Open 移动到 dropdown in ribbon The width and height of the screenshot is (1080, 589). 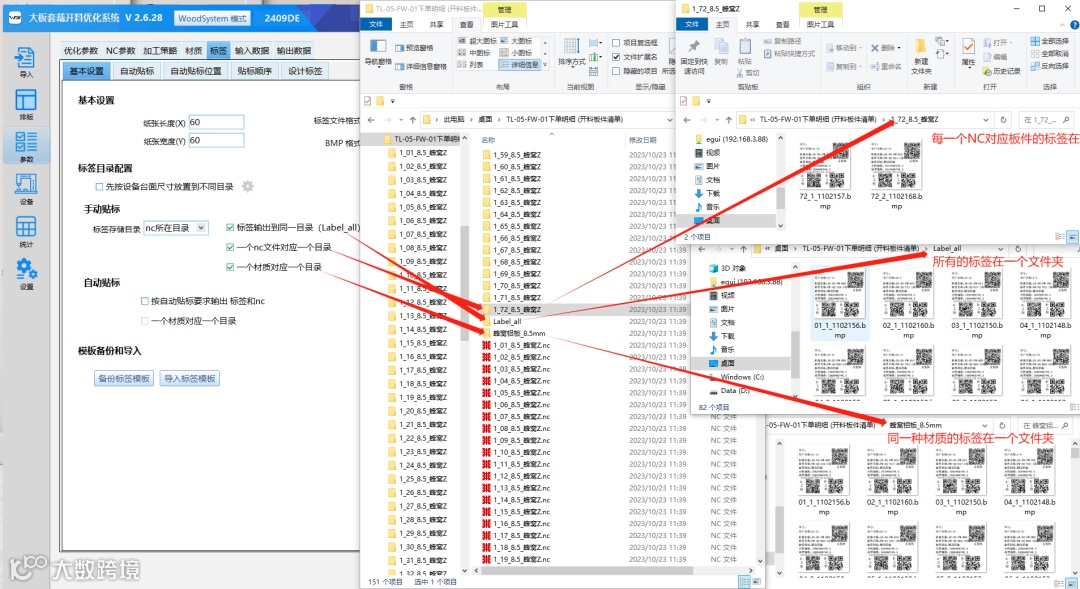pos(844,48)
